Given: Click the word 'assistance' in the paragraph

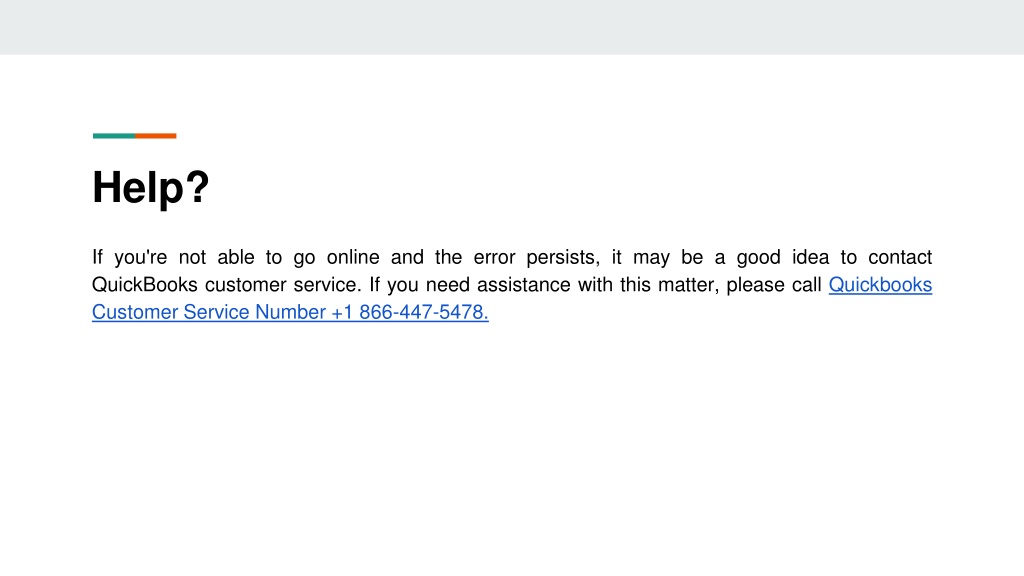Looking at the screenshot, I should click(x=523, y=285).
